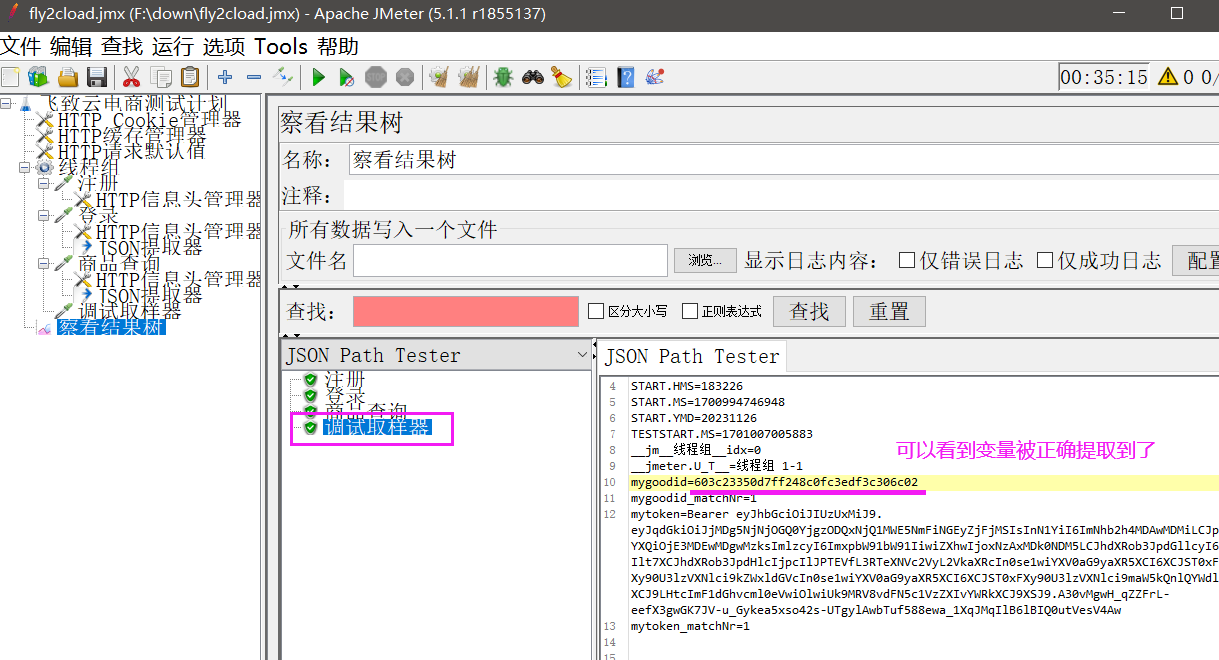
Task: Enable the 正则表达式 checkbox
Action: tap(690, 310)
